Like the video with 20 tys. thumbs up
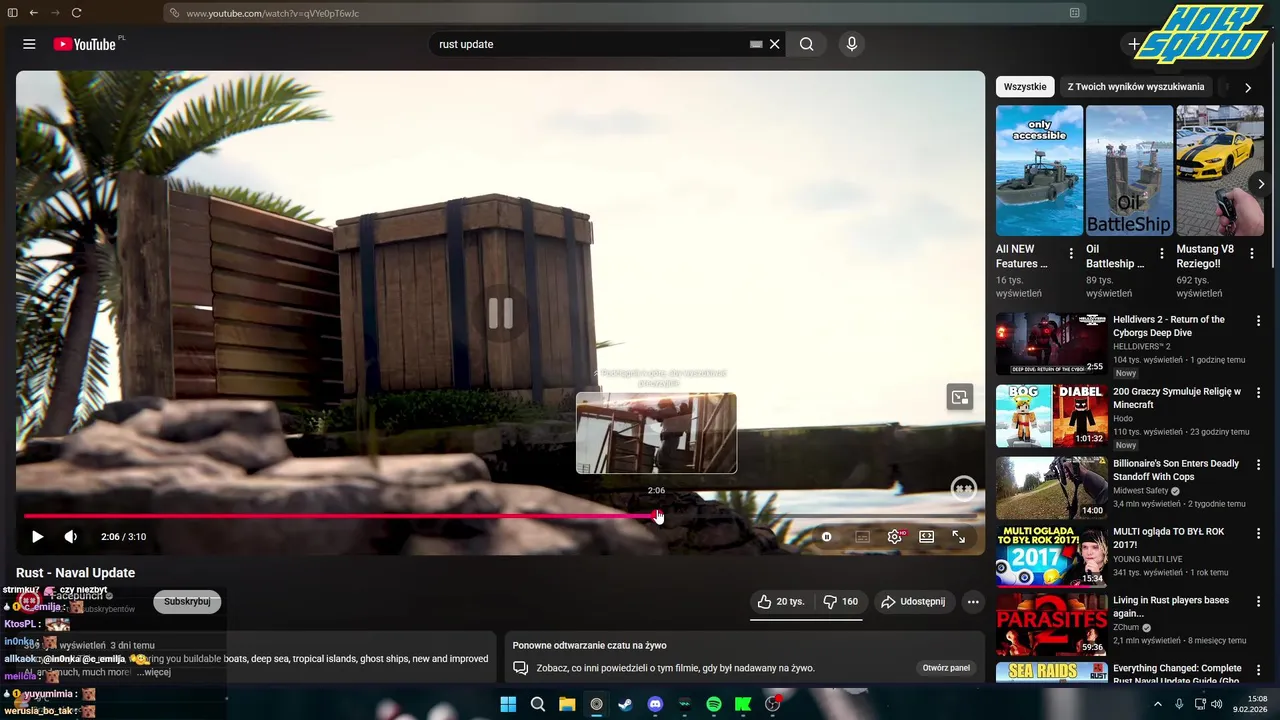This screenshot has width=1280, height=720. tap(782, 601)
